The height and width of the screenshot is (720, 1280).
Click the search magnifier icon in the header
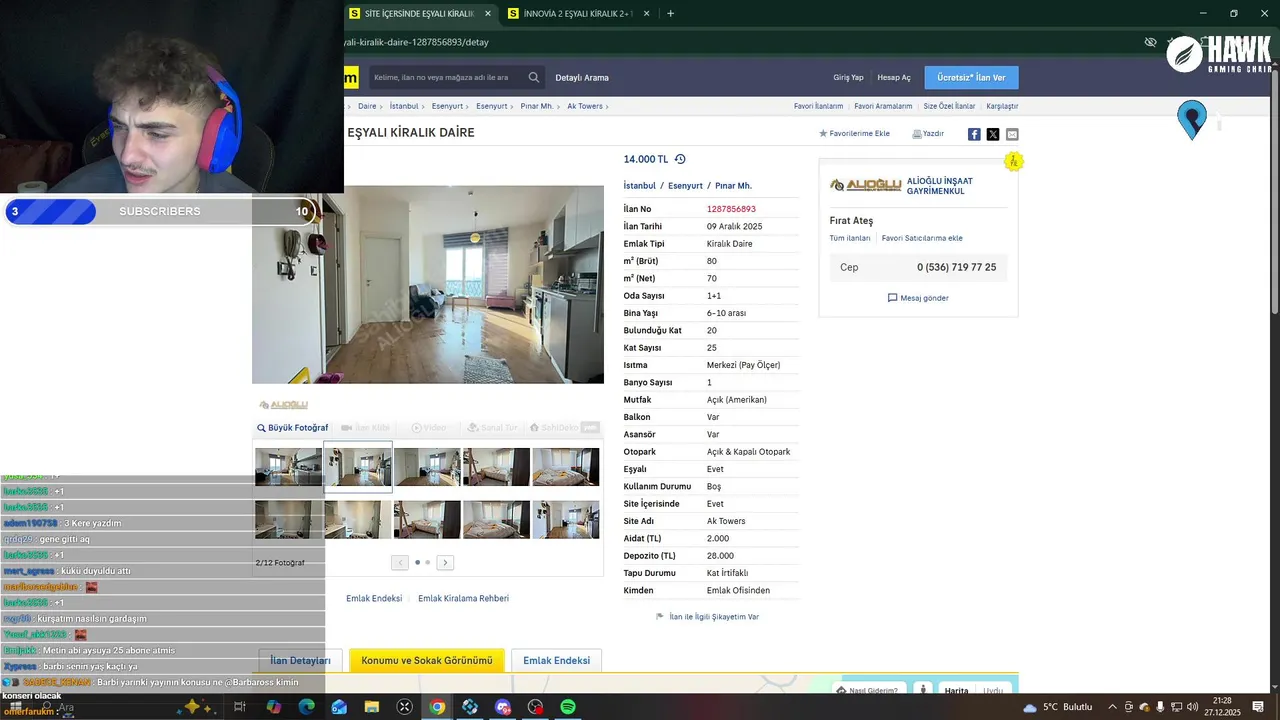[534, 77]
